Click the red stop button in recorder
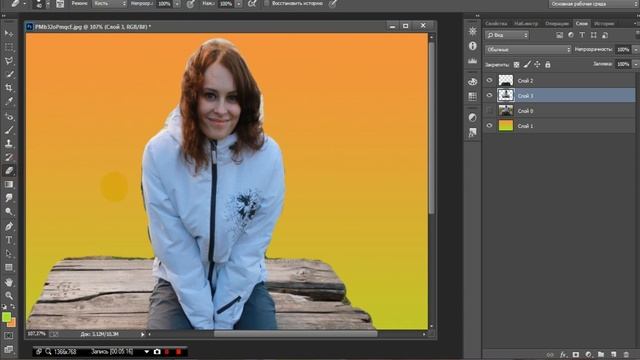Viewport: 640px width, 360px height. point(178,351)
